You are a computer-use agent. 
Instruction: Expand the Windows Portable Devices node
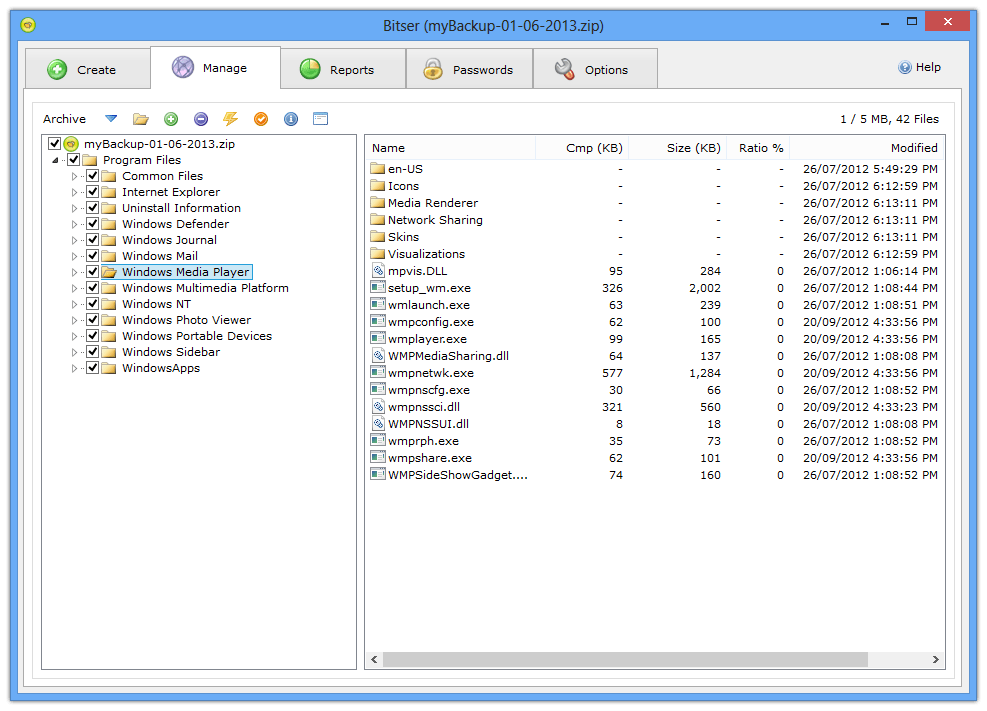tap(74, 337)
